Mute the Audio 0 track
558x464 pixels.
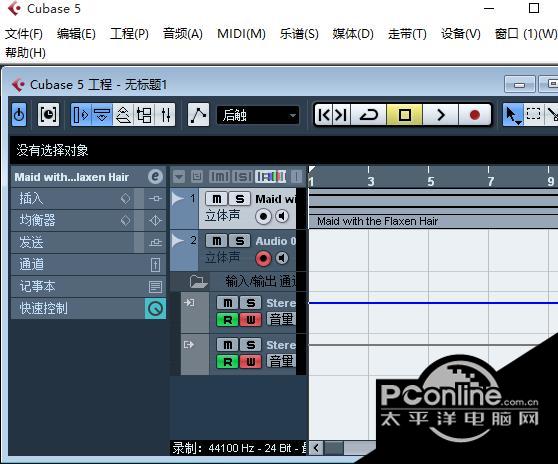216,241
